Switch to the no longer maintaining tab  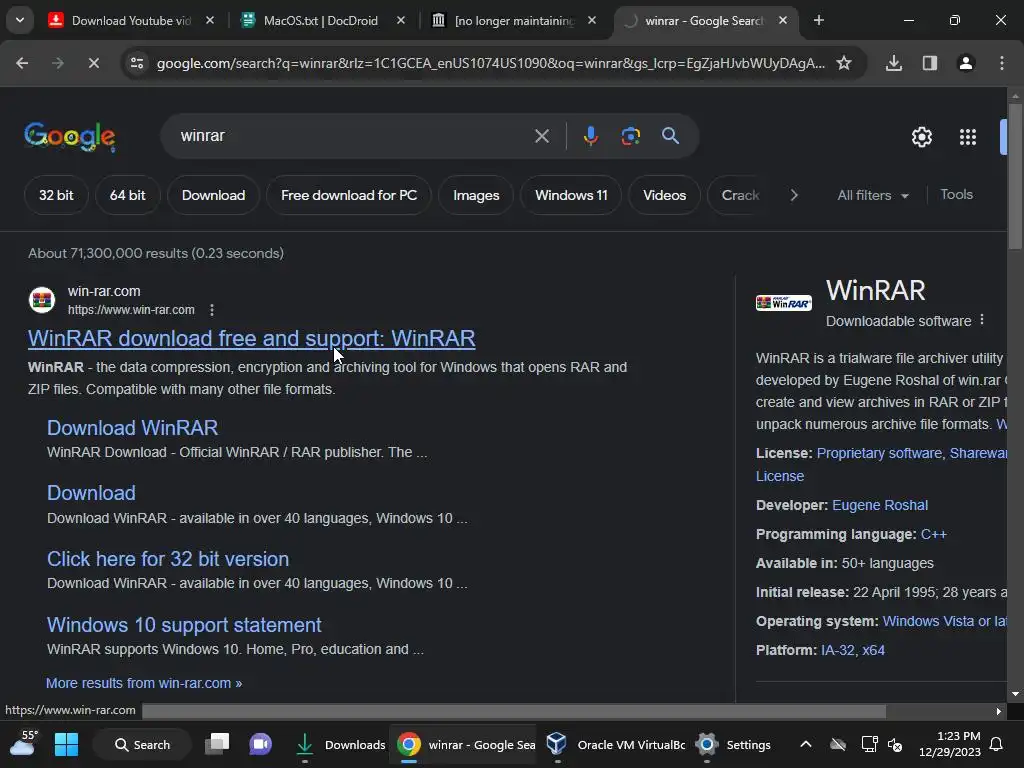click(x=514, y=21)
